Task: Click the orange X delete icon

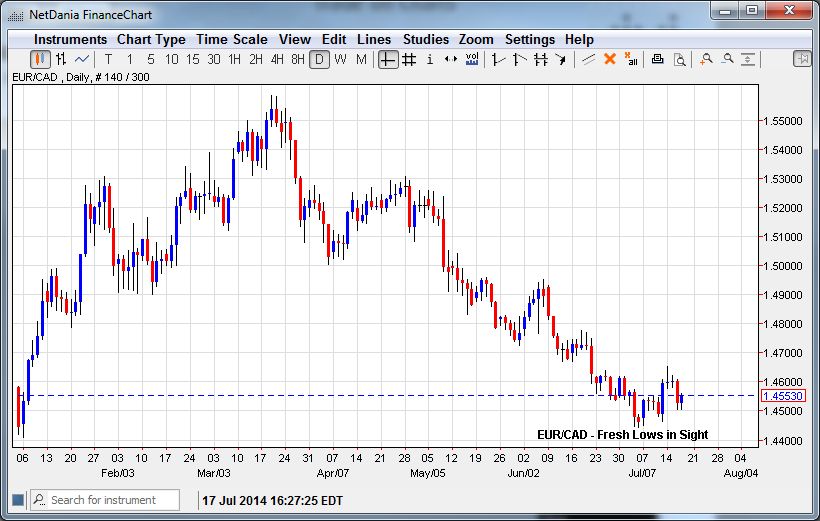Action: pyautogui.click(x=609, y=59)
